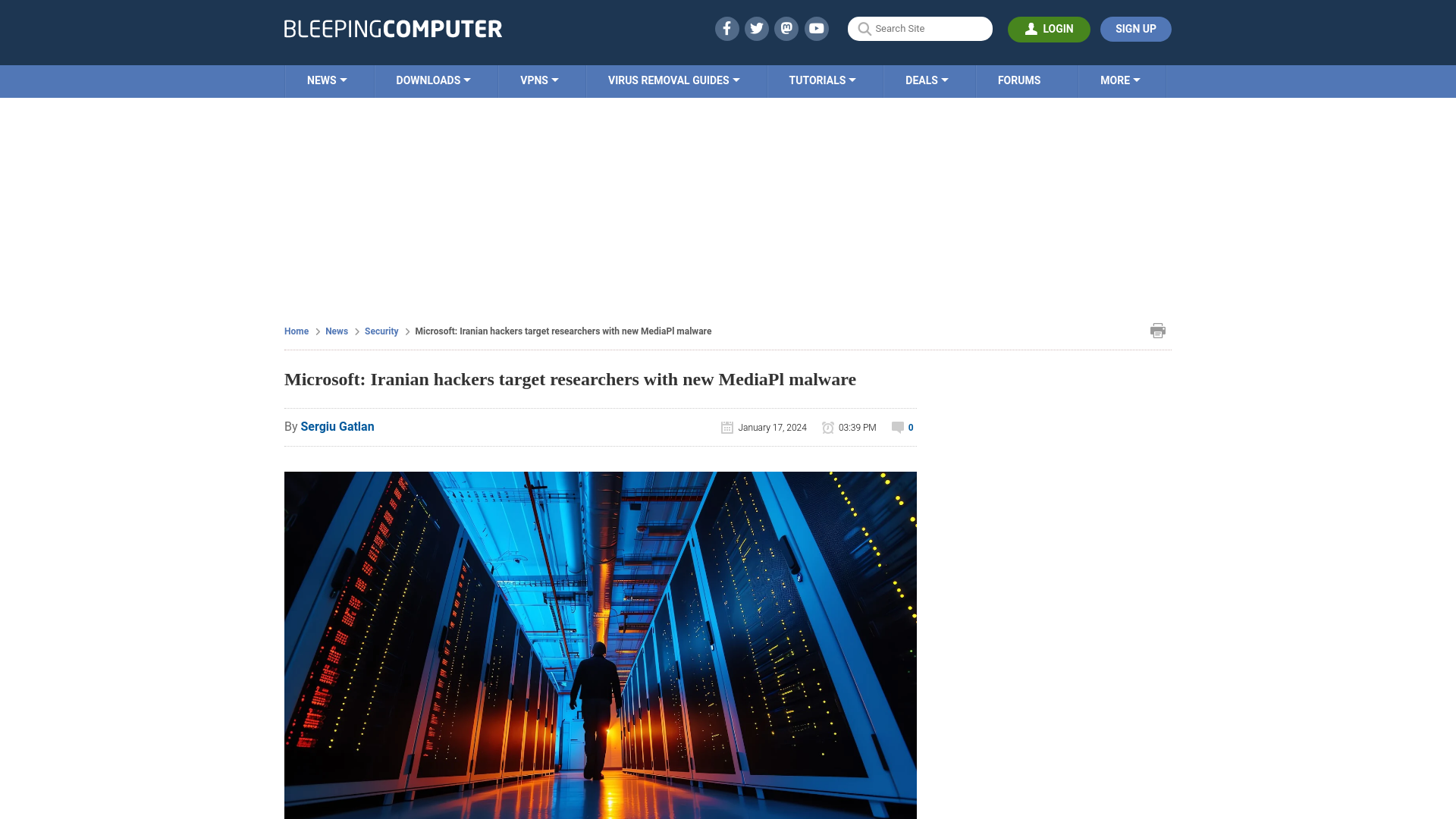
Task: Click author link Sergiu Gatlan
Action: pos(337,426)
